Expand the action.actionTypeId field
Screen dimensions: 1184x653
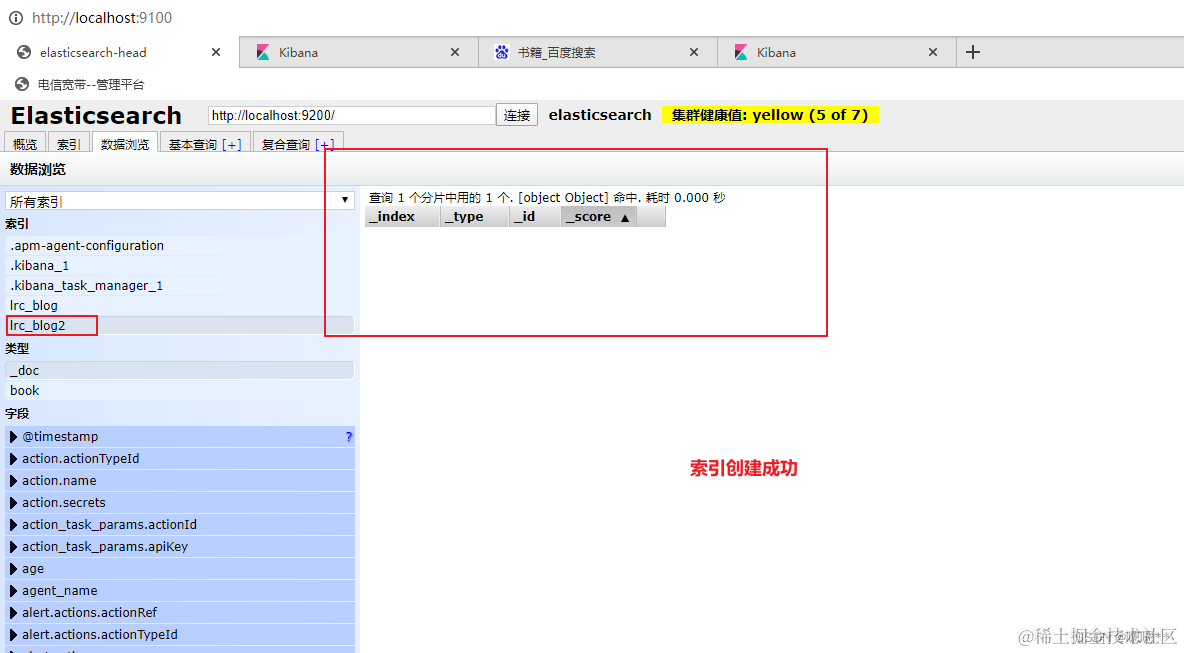(x=13, y=458)
